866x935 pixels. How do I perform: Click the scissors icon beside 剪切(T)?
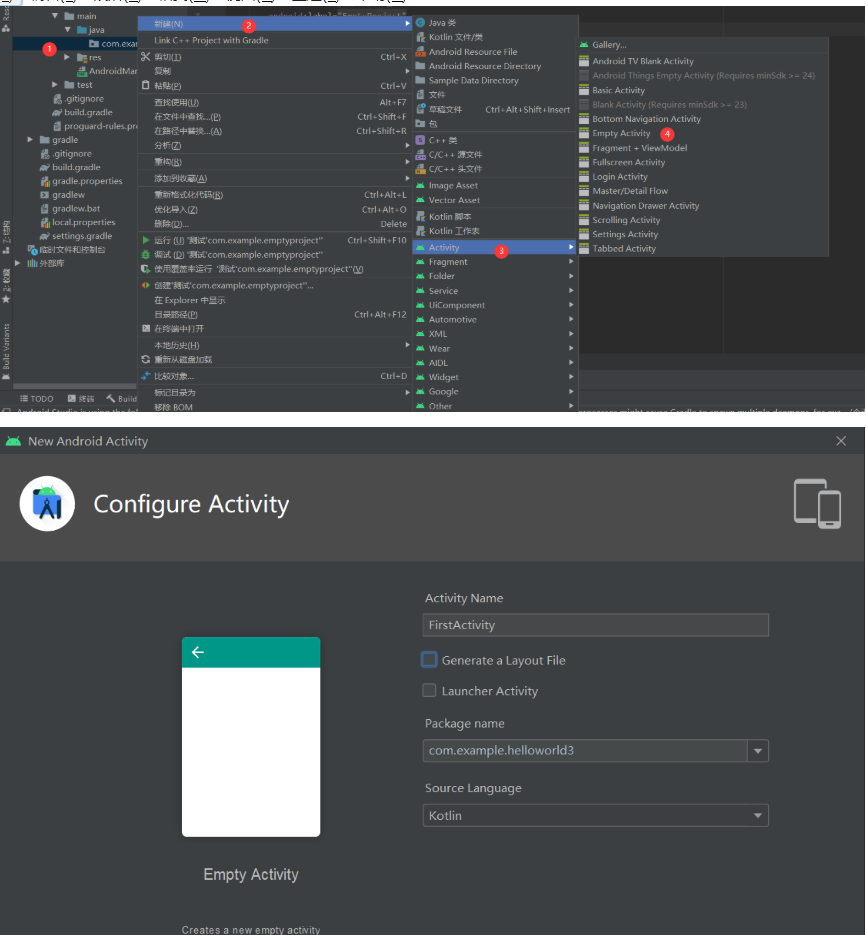146,57
